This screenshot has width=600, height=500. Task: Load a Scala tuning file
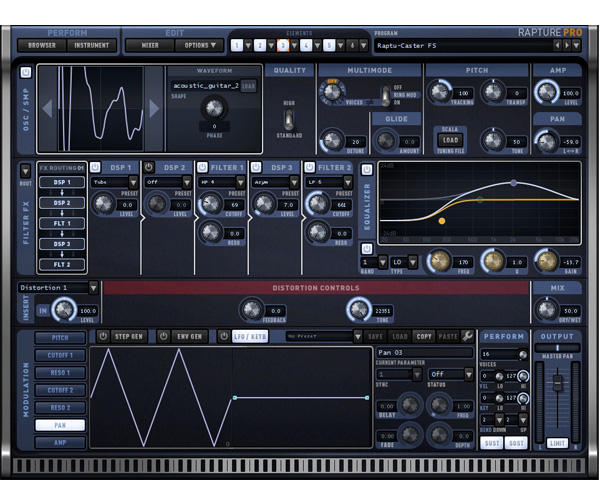click(x=450, y=140)
